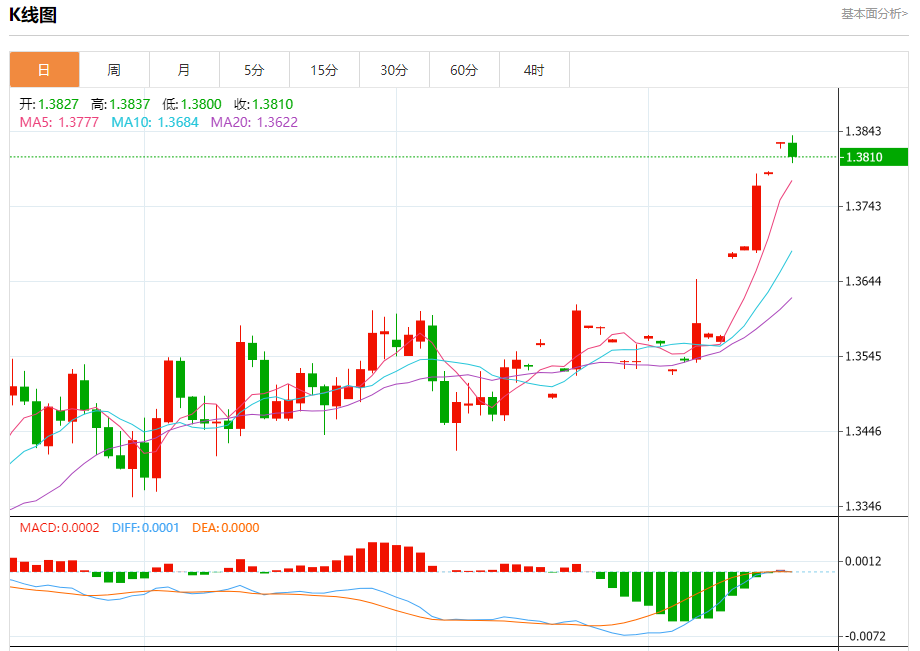Click the 开:1.3827 open value
The width and height of the screenshot is (920, 651).
click(x=49, y=104)
